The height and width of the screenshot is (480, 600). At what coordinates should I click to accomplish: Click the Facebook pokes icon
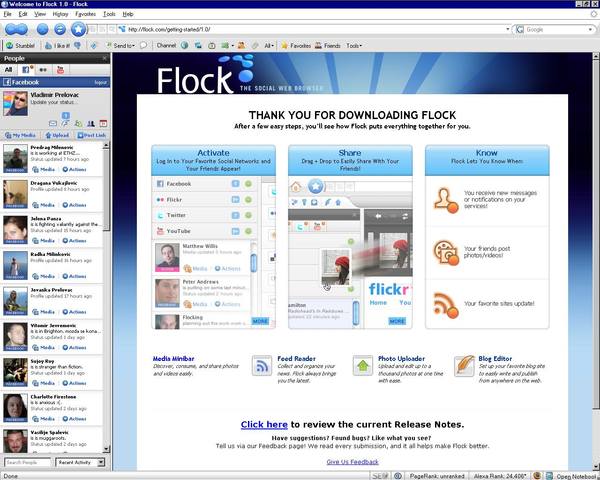pyautogui.click(x=65, y=124)
